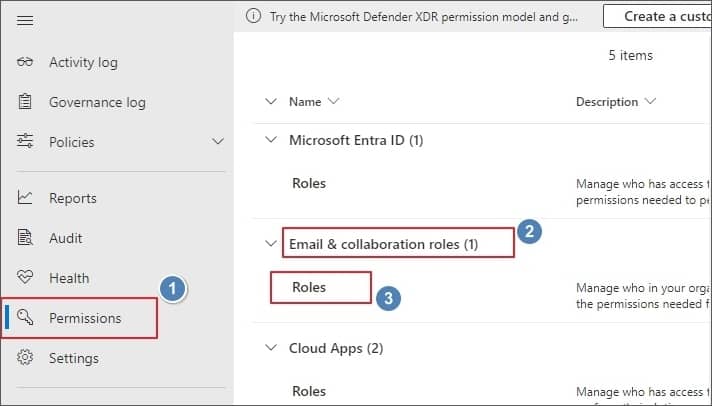Collapse all groups chevron beside Name header
The image size is (712, 406).
click(271, 101)
